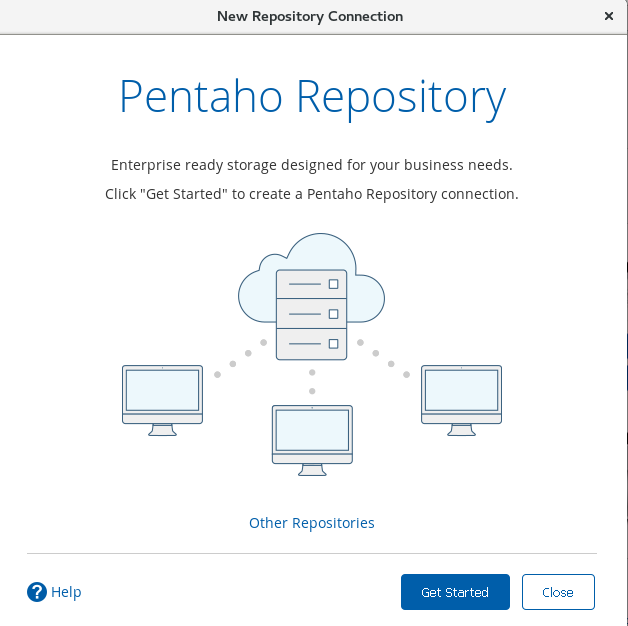This screenshot has height=626, width=628.
Task: Click the Pentaho Repository heading
Action: pyautogui.click(x=312, y=97)
